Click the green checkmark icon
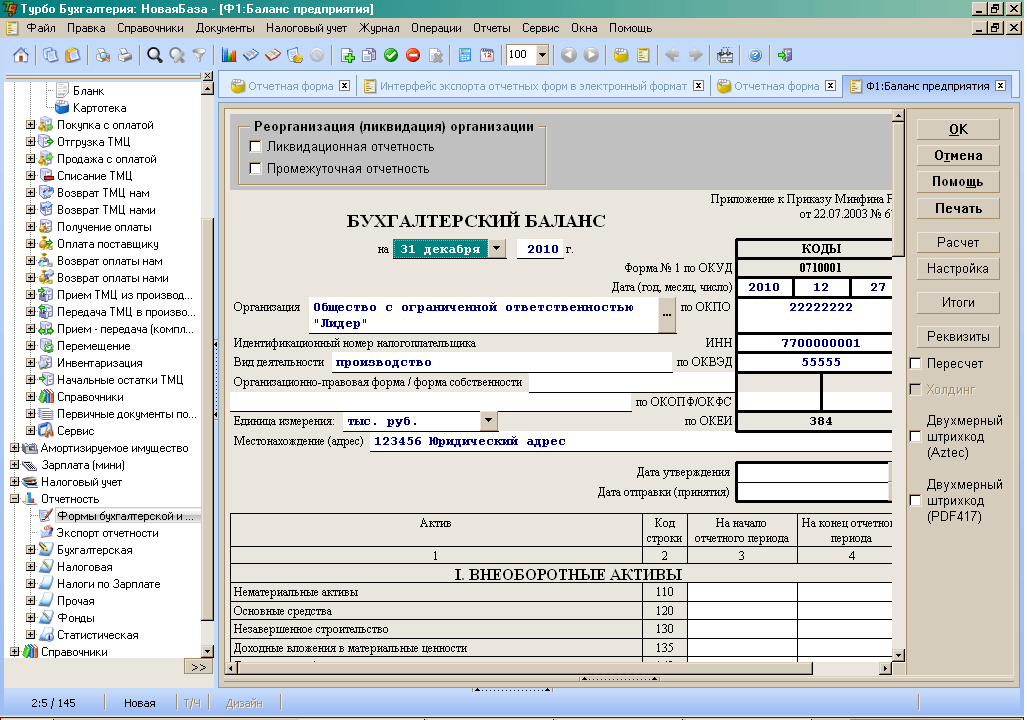This screenshot has width=1027, height=720. [x=391, y=55]
